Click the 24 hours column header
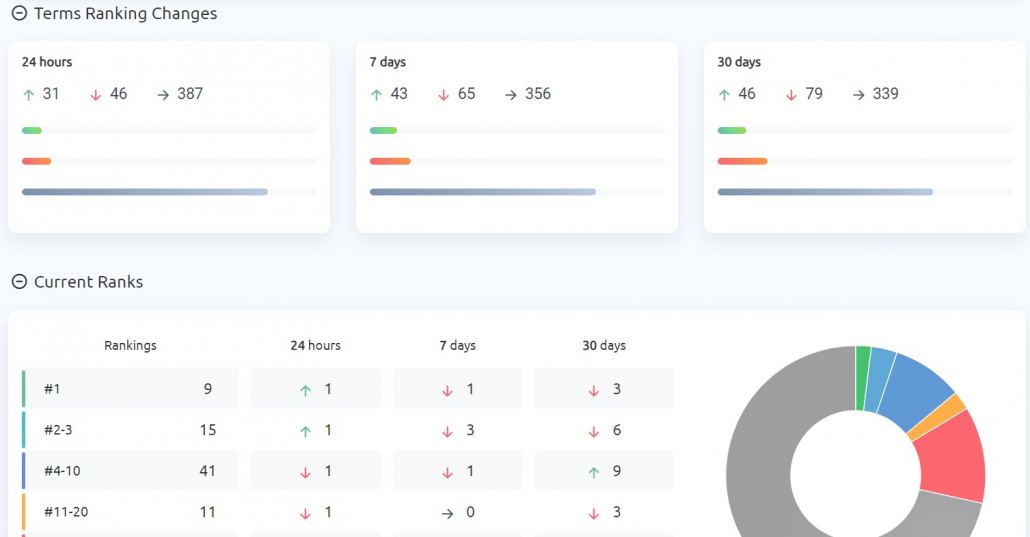 coord(315,346)
